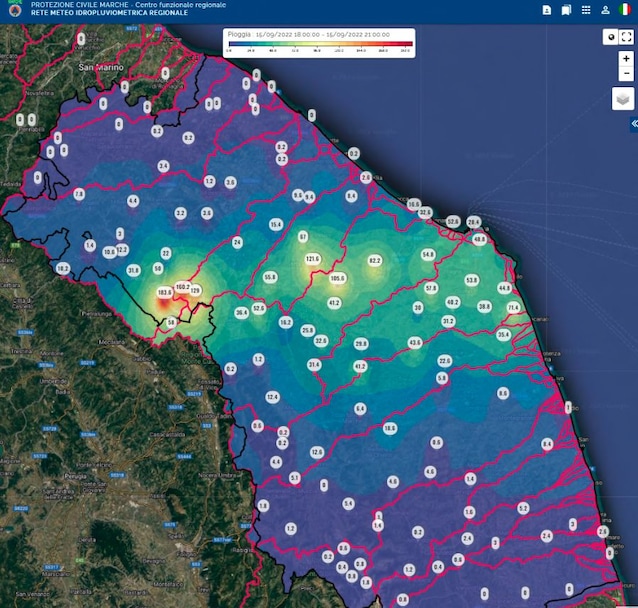This screenshot has width=638, height=608.
Task: Select the 8.6 rainfall station marker
Action: coord(503,393)
